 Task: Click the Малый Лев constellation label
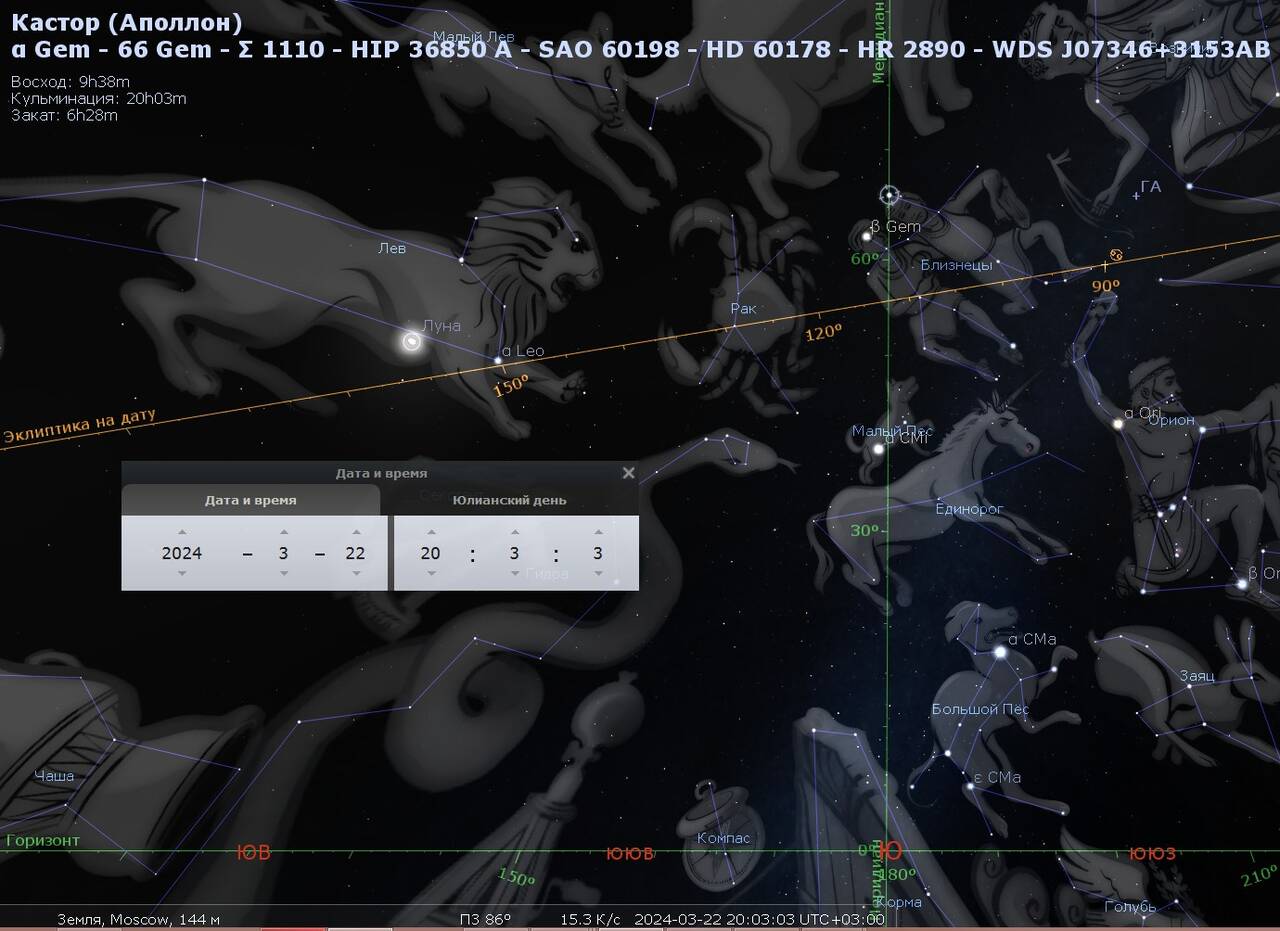pyautogui.click(x=473, y=37)
